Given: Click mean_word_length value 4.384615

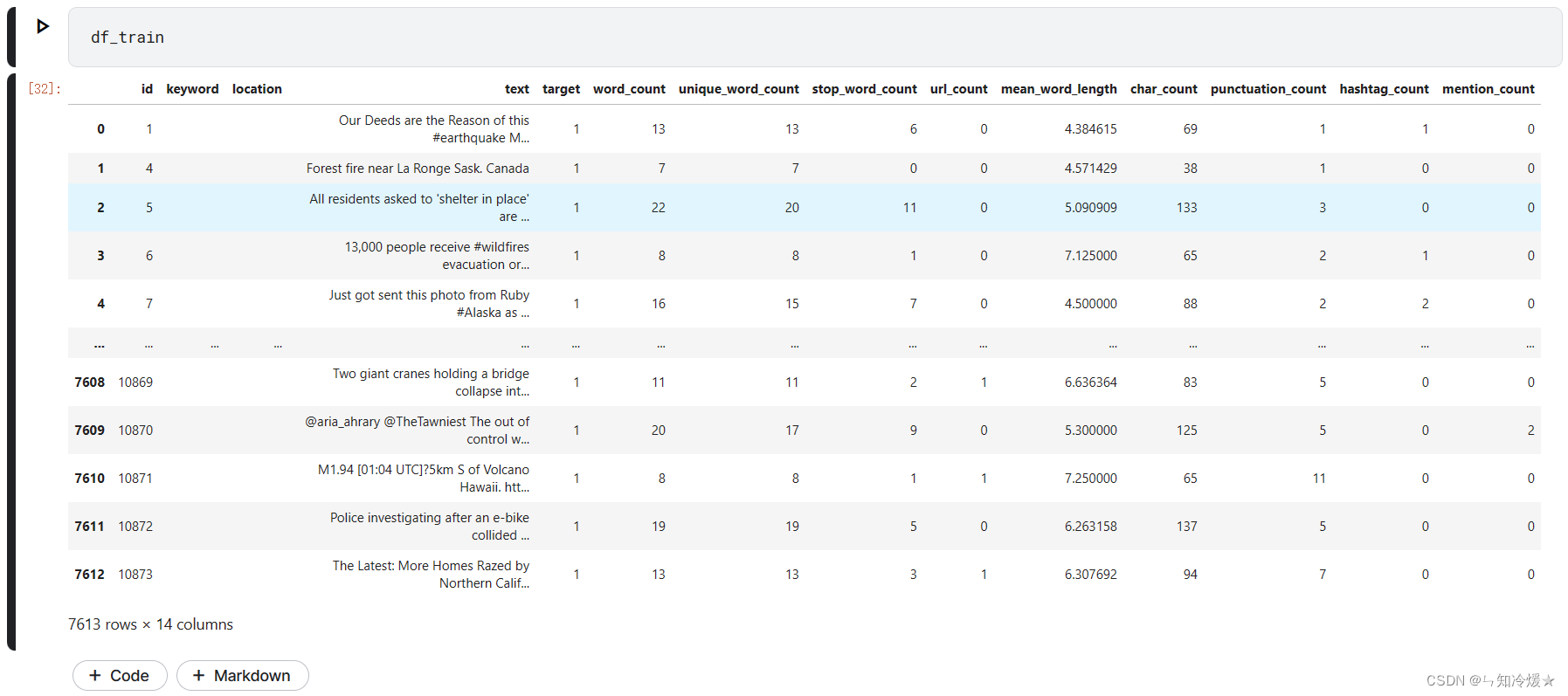Looking at the screenshot, I should (x=1090, y=129).
